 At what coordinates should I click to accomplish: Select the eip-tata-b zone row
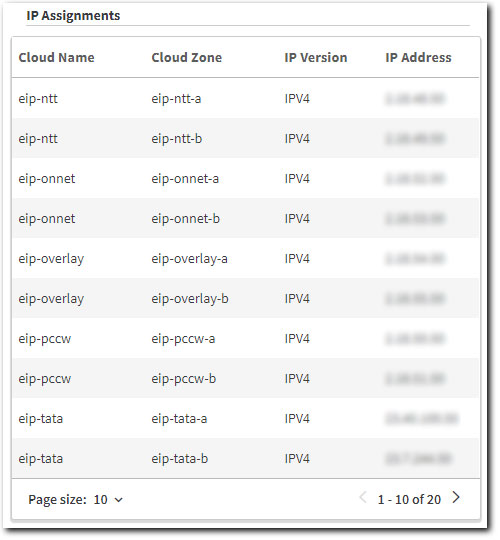coord(246,458)
